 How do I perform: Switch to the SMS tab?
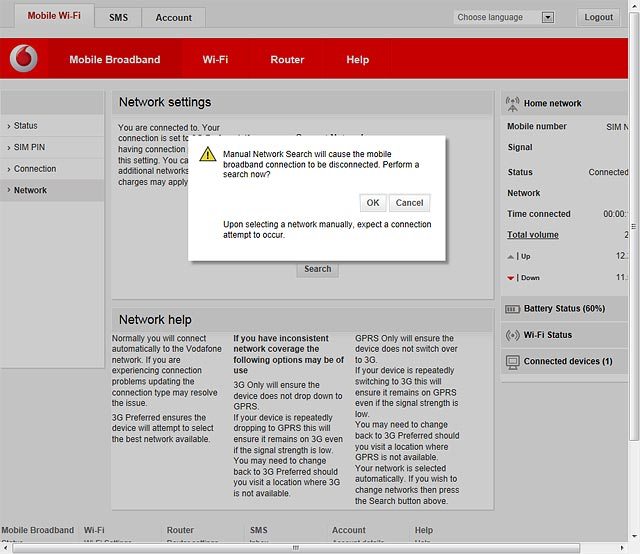point(118,18)
